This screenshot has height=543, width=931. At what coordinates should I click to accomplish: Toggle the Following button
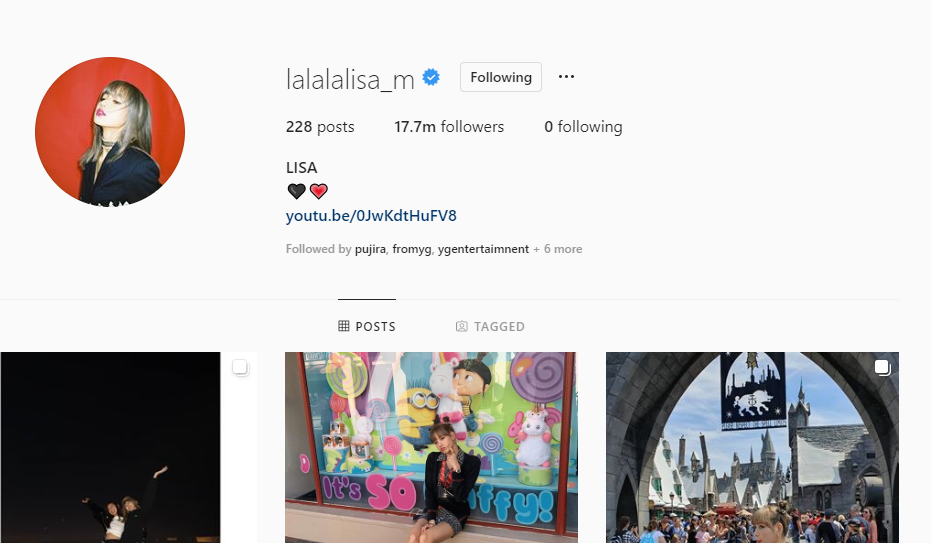501,77
